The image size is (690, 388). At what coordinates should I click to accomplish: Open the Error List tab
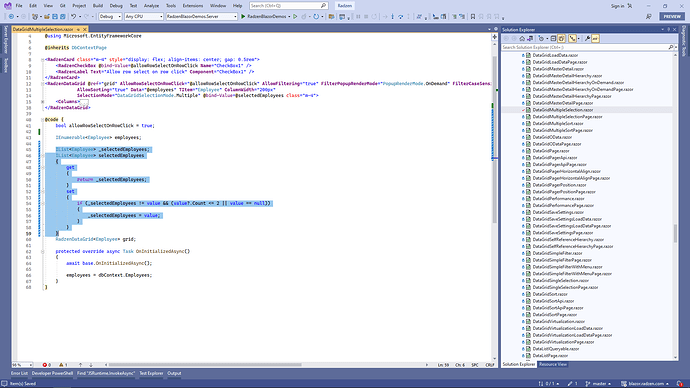click(19, 373)
